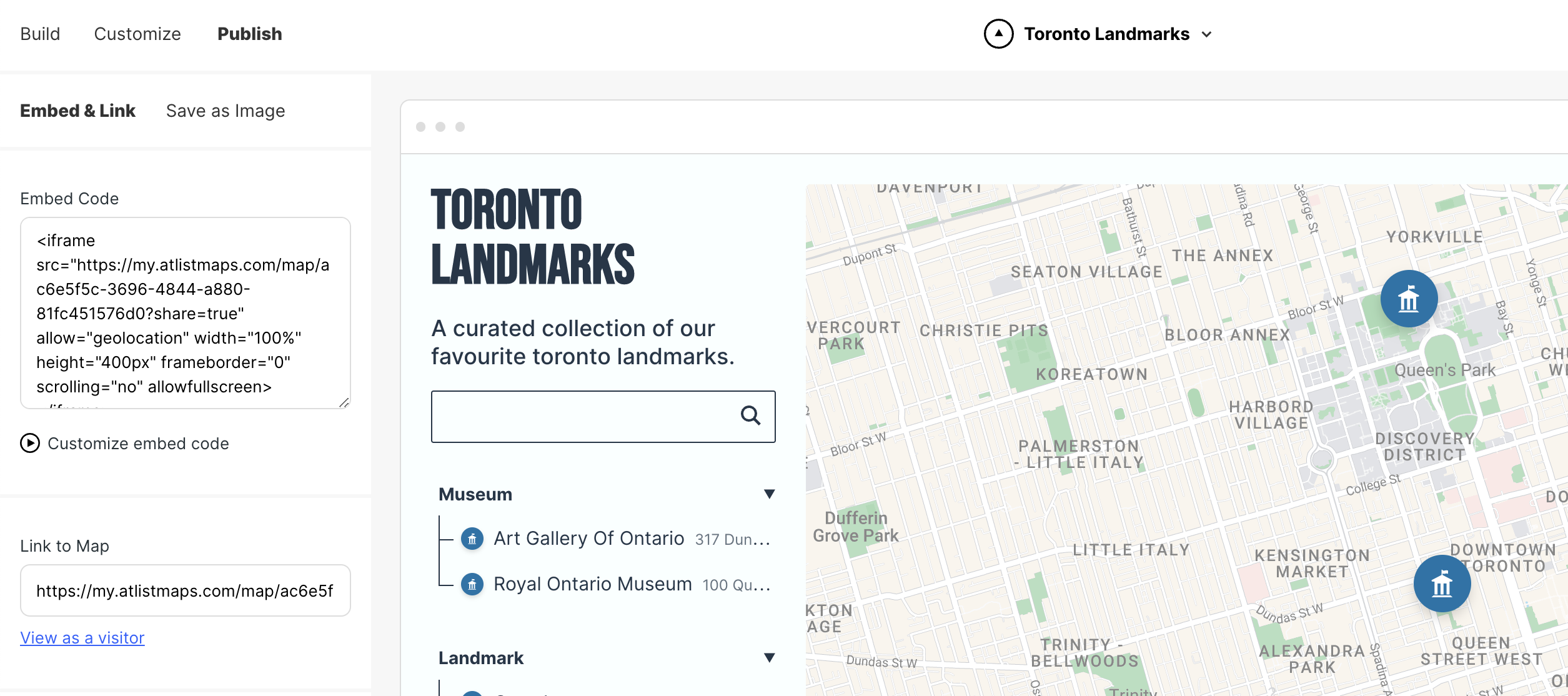Open the Toronto Landmarks map dropdown
The image size is (1568, 696).
click(x=1206, y=34)
